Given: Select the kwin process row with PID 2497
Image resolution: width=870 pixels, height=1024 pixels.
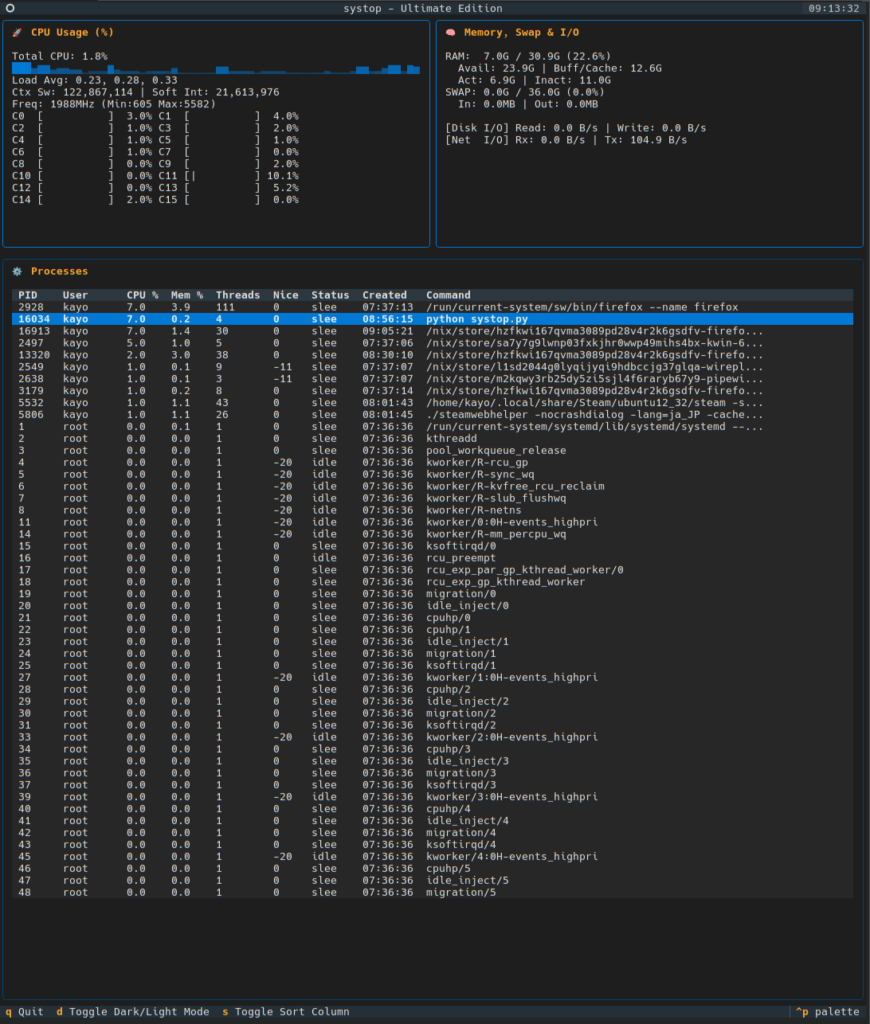Looking at the screenshot, I should click(432, 343).
